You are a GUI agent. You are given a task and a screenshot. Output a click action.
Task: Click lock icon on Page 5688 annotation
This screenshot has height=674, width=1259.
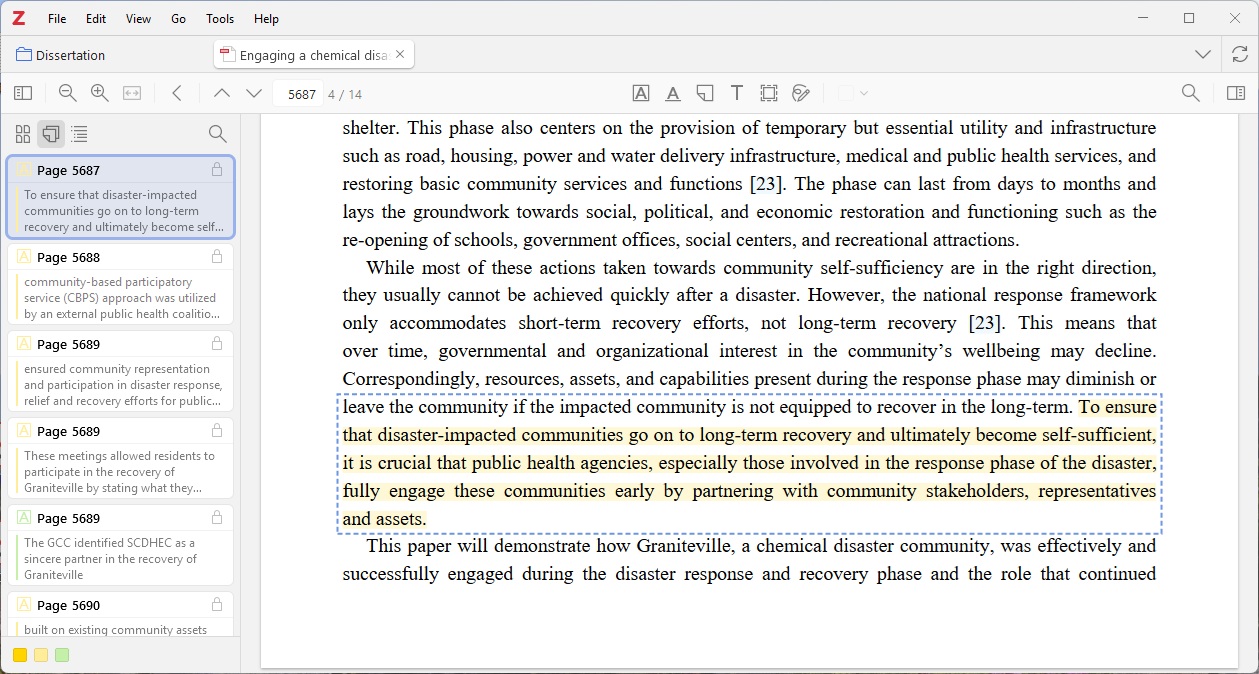pos(217,257)
